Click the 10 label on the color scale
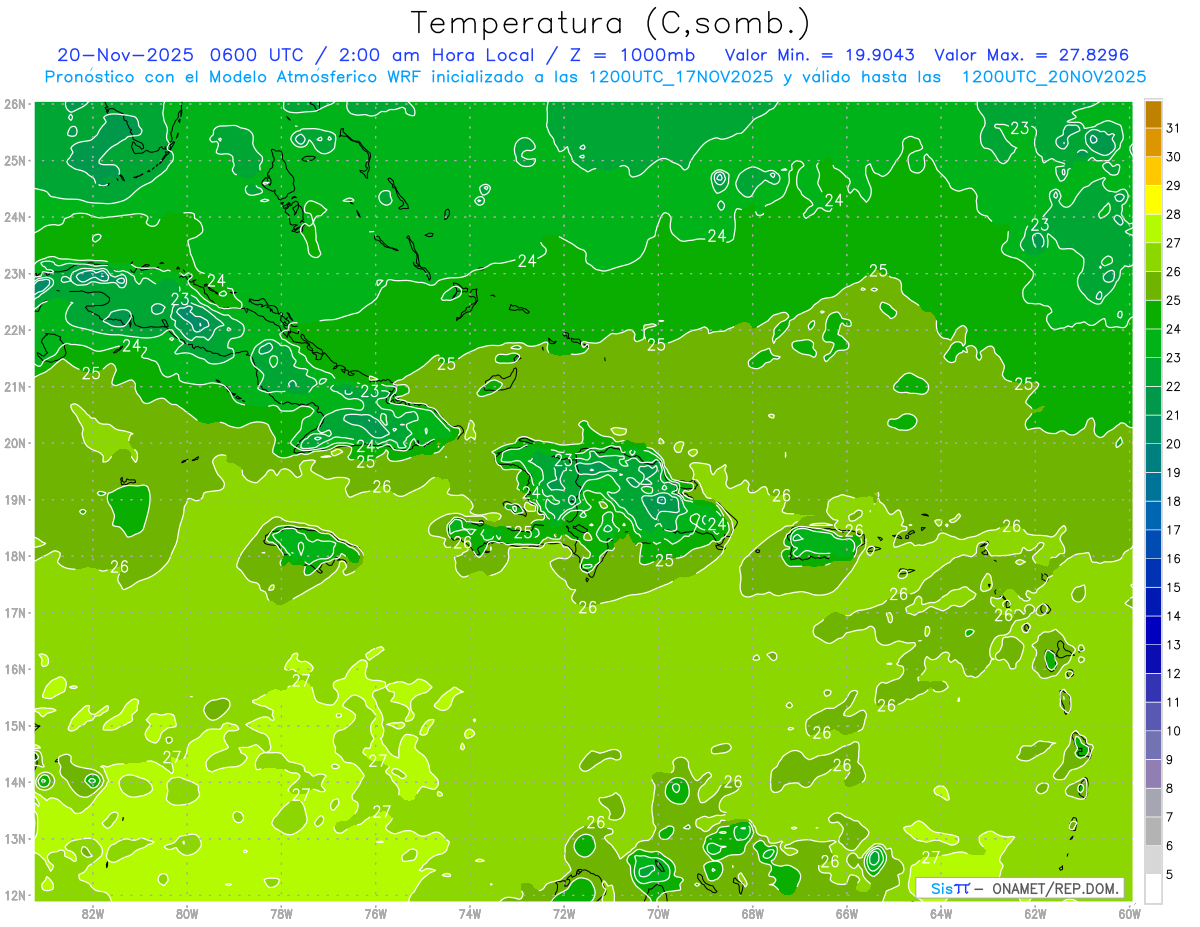 [1174, 730]
